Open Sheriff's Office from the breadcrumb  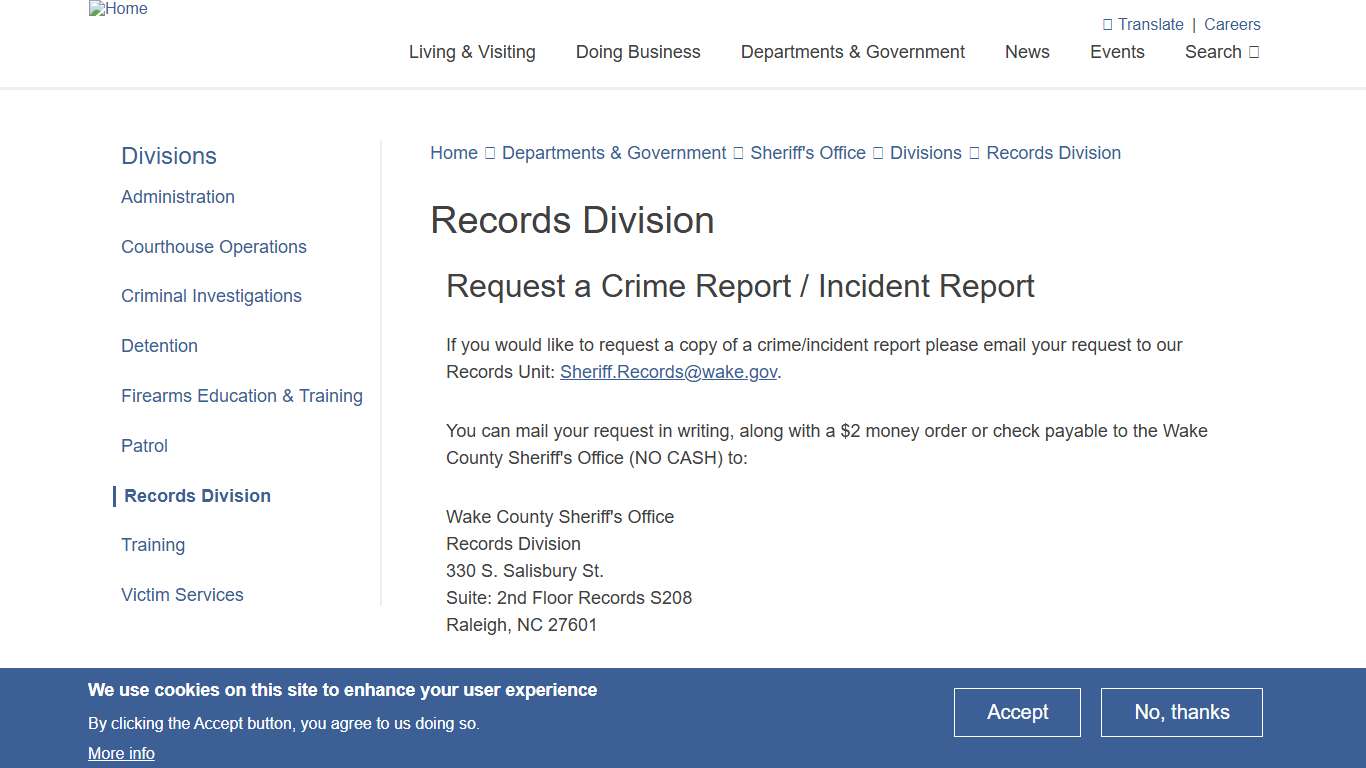[x=808, y=152]
